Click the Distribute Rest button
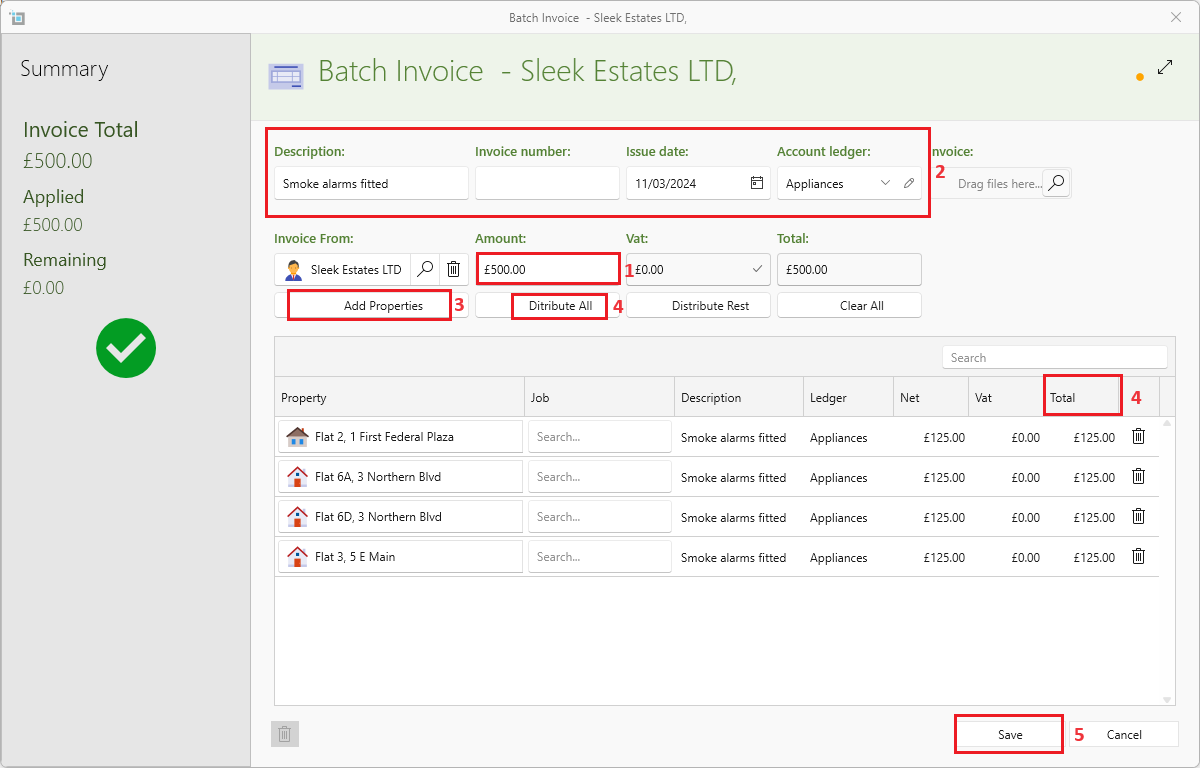 [710, 305]
